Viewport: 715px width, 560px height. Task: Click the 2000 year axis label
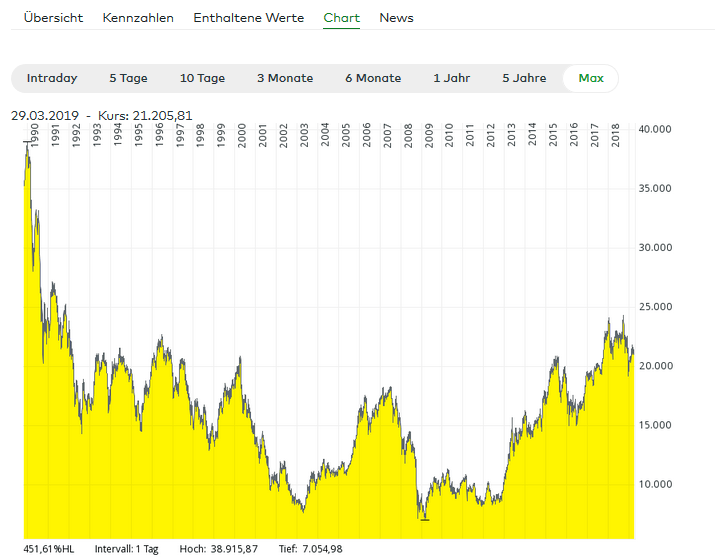click(242, 135)
